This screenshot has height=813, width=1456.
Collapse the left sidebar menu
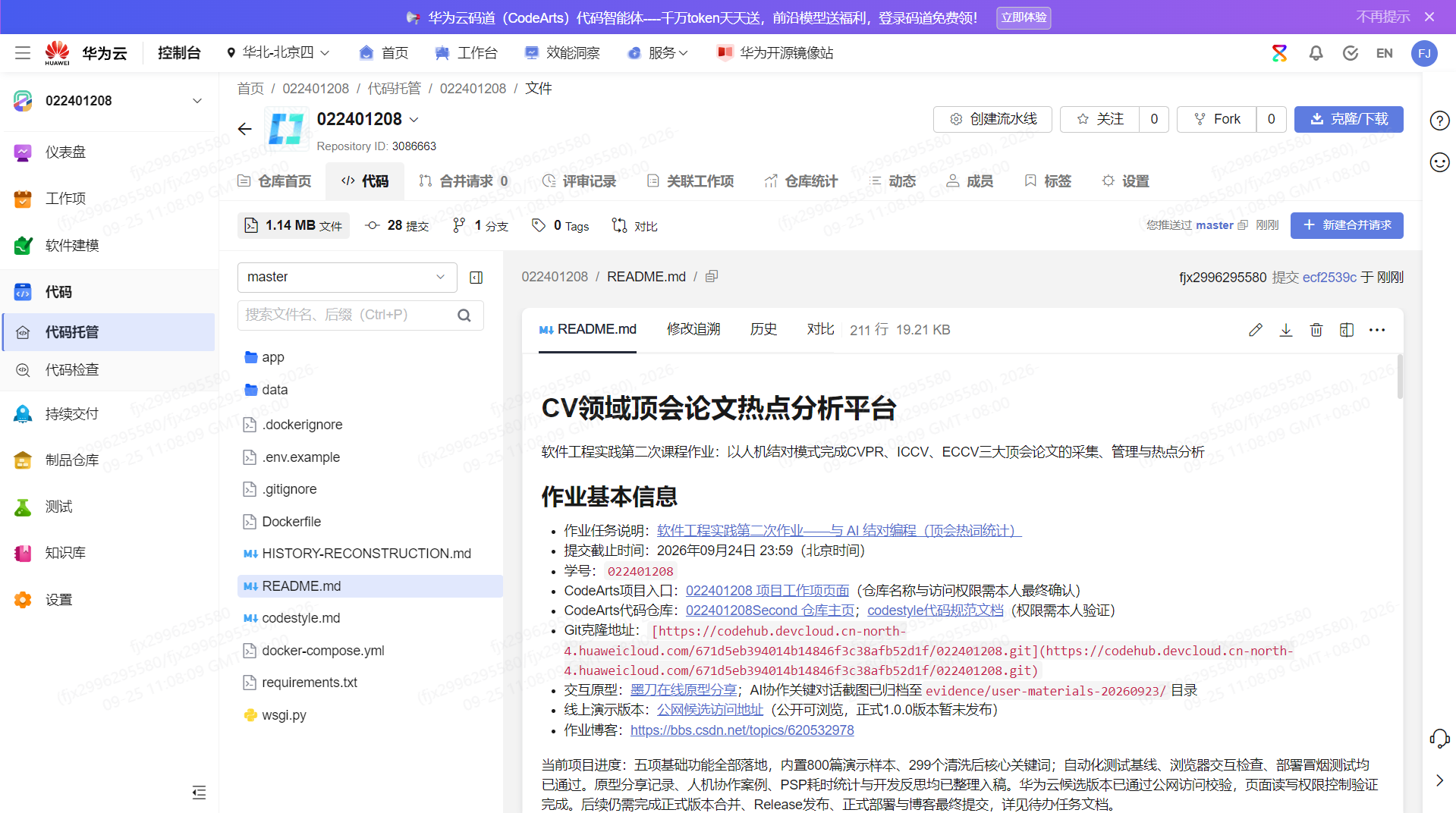(199, 793)
